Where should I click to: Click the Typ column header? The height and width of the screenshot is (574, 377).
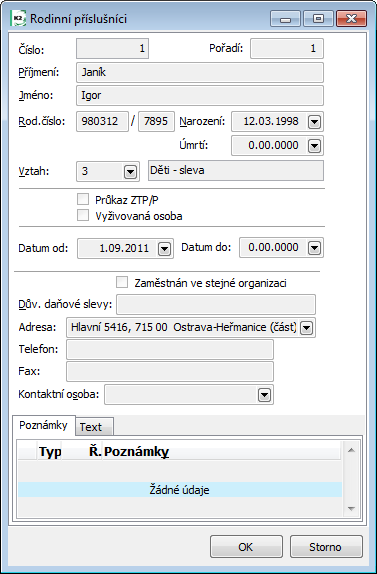click(x=50, y=452)
